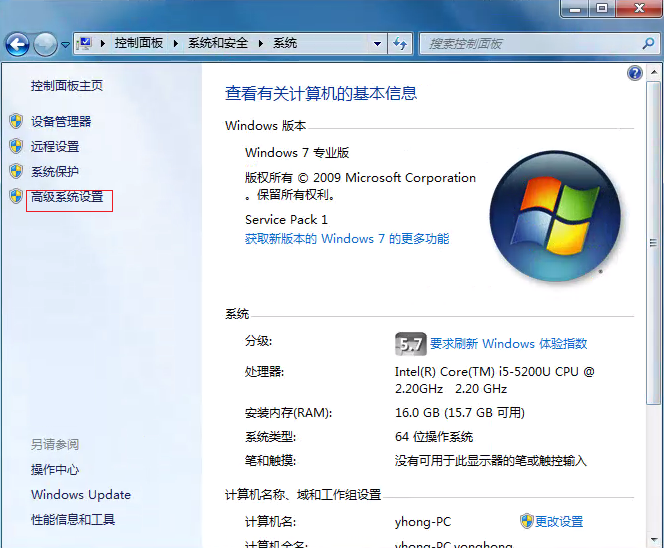The height and width of the screenshot is (548, 664).
Task: Open 设备管理器
Action: (61, 122)
